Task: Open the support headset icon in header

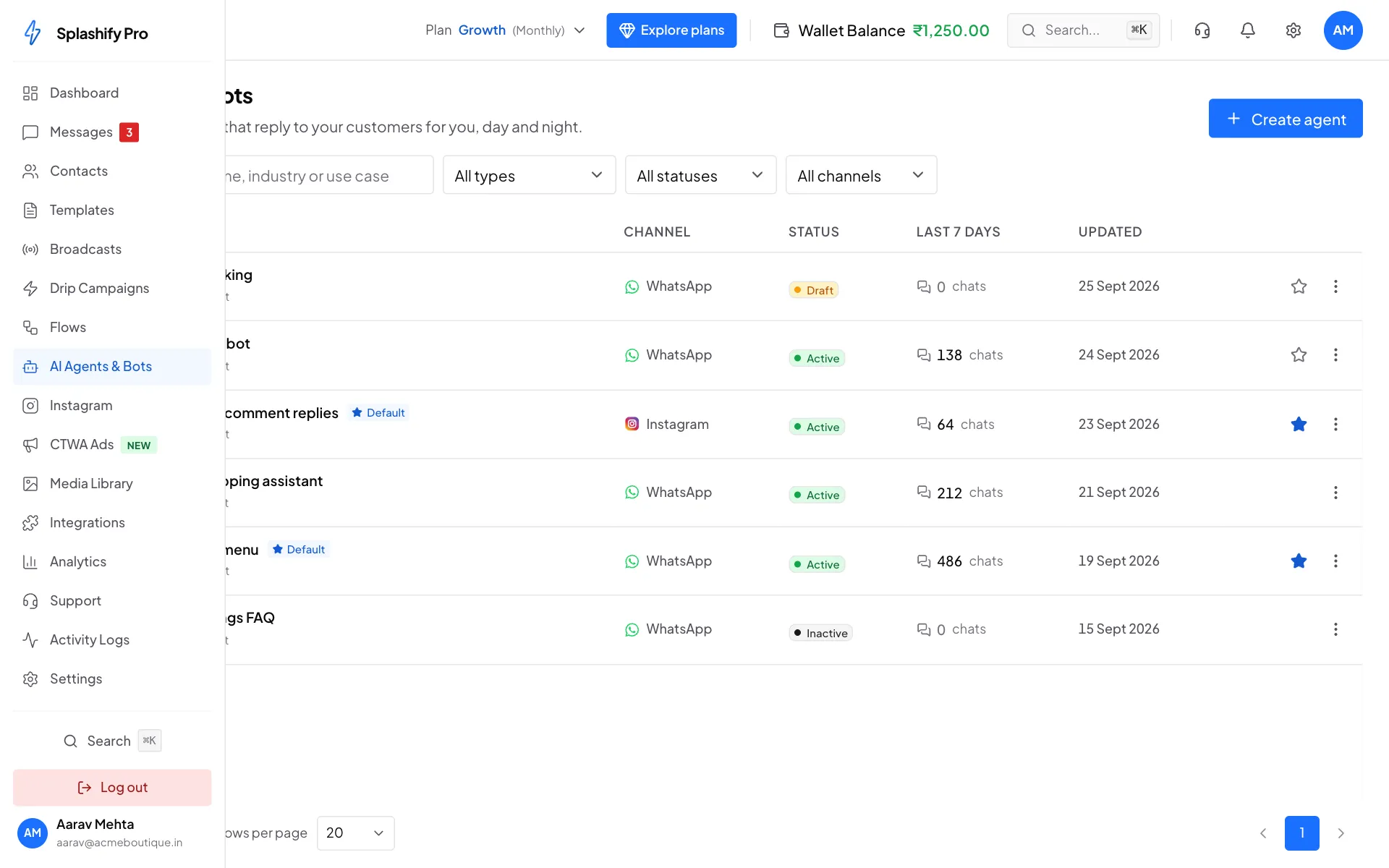Action: [x=1202, y=30]
